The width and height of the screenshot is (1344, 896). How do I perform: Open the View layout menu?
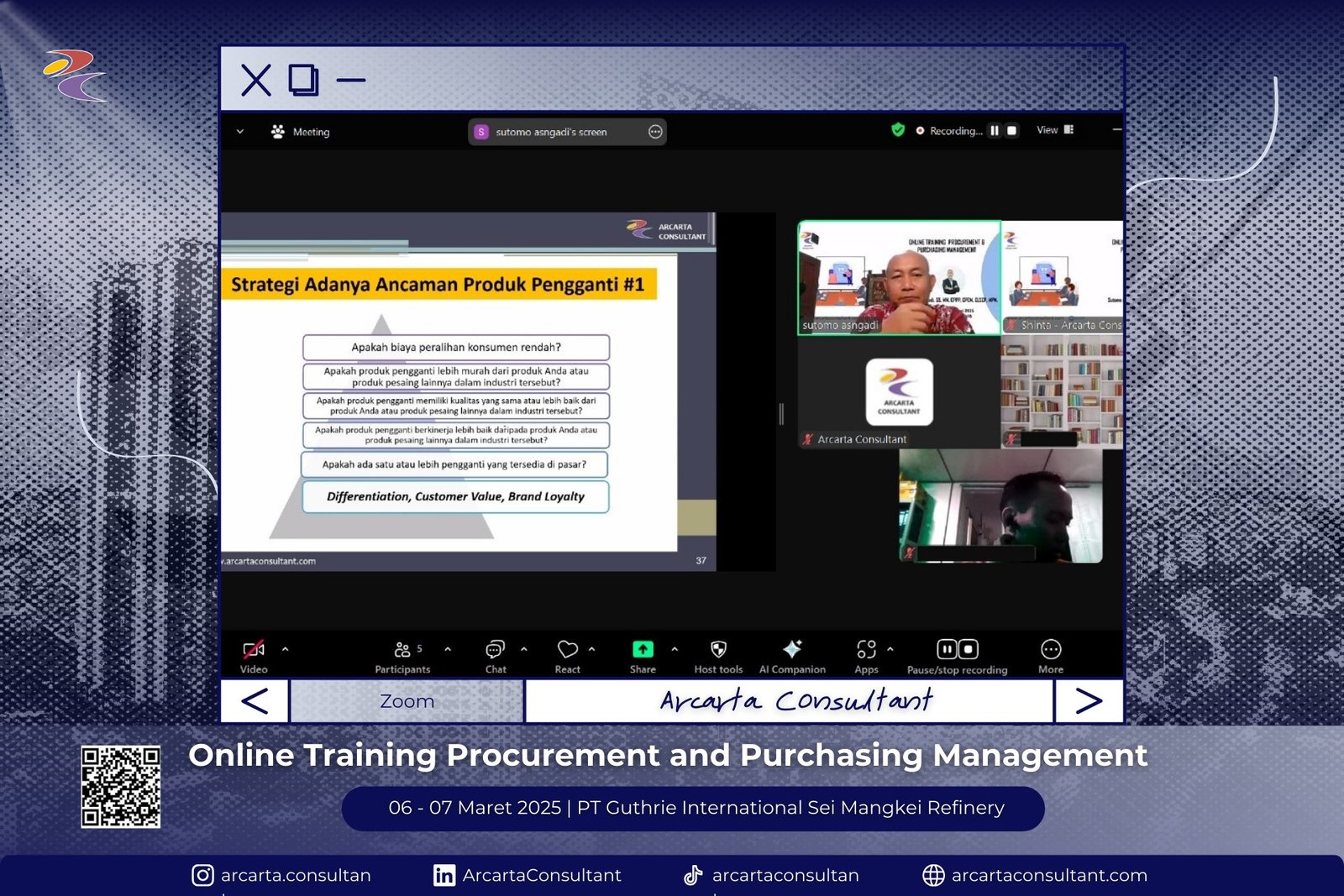click(1055, 130)
